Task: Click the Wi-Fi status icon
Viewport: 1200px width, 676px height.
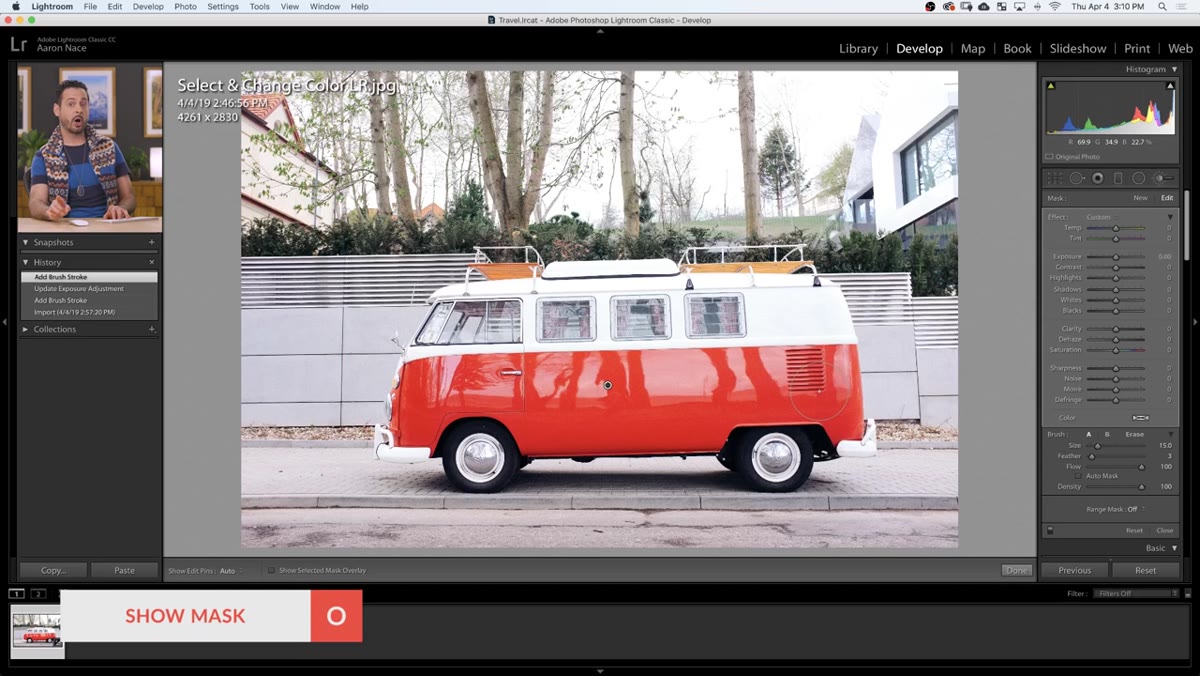Action: click(1054, 6)
